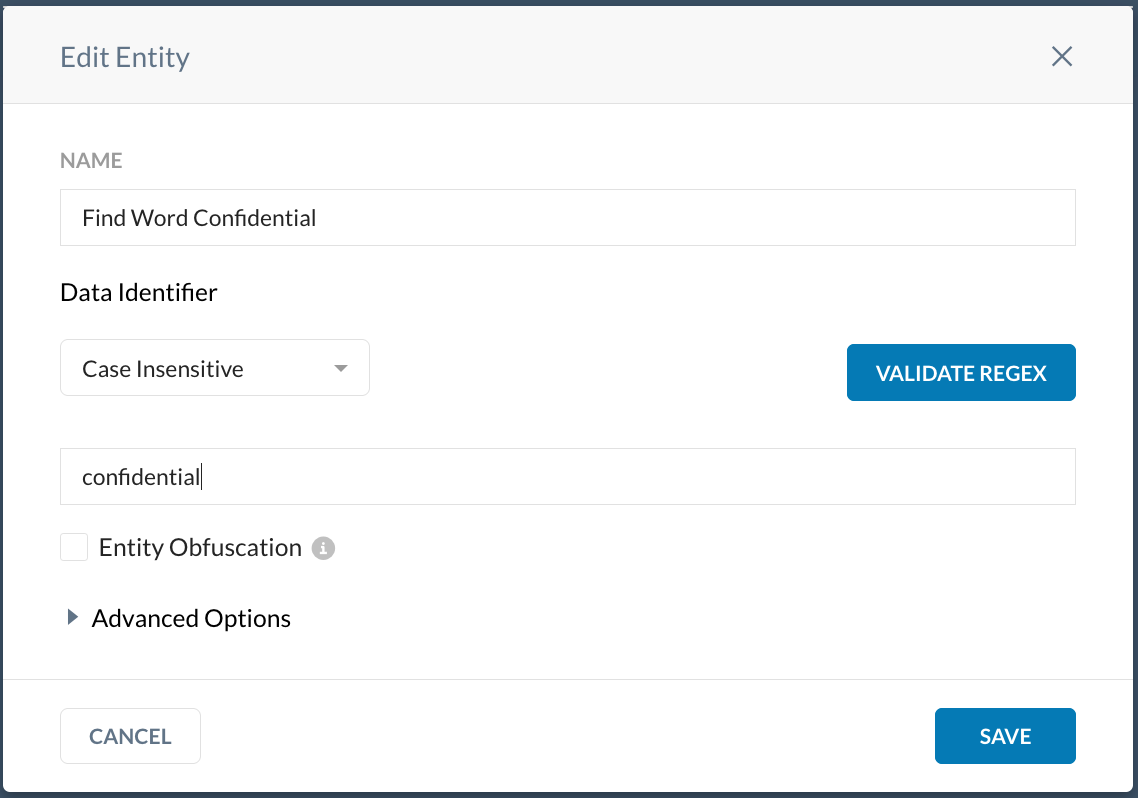Click the Case Insensitive dropdown caret arrow
This screenshot has height=798, width=1138.
pyautogui.click(x=340, y=369)
